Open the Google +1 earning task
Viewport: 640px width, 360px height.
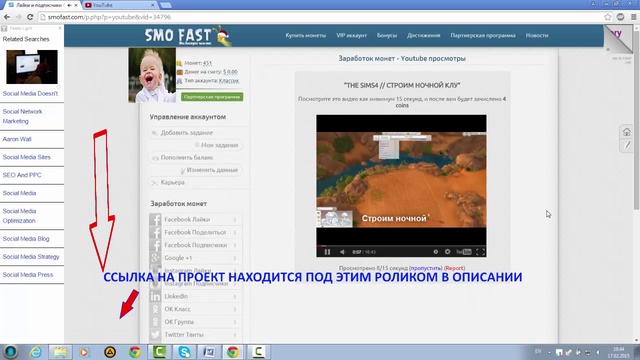click(x=196, y=258)
